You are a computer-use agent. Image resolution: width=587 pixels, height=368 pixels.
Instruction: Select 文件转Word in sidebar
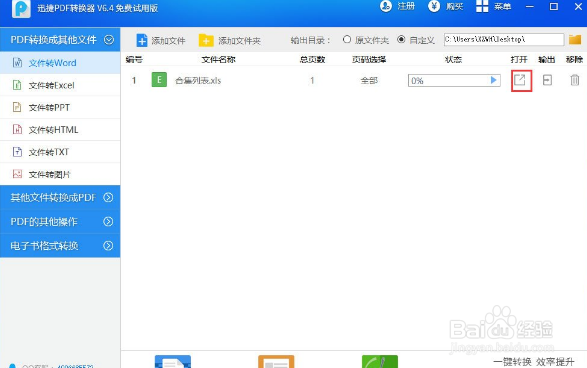coord(60,63)
